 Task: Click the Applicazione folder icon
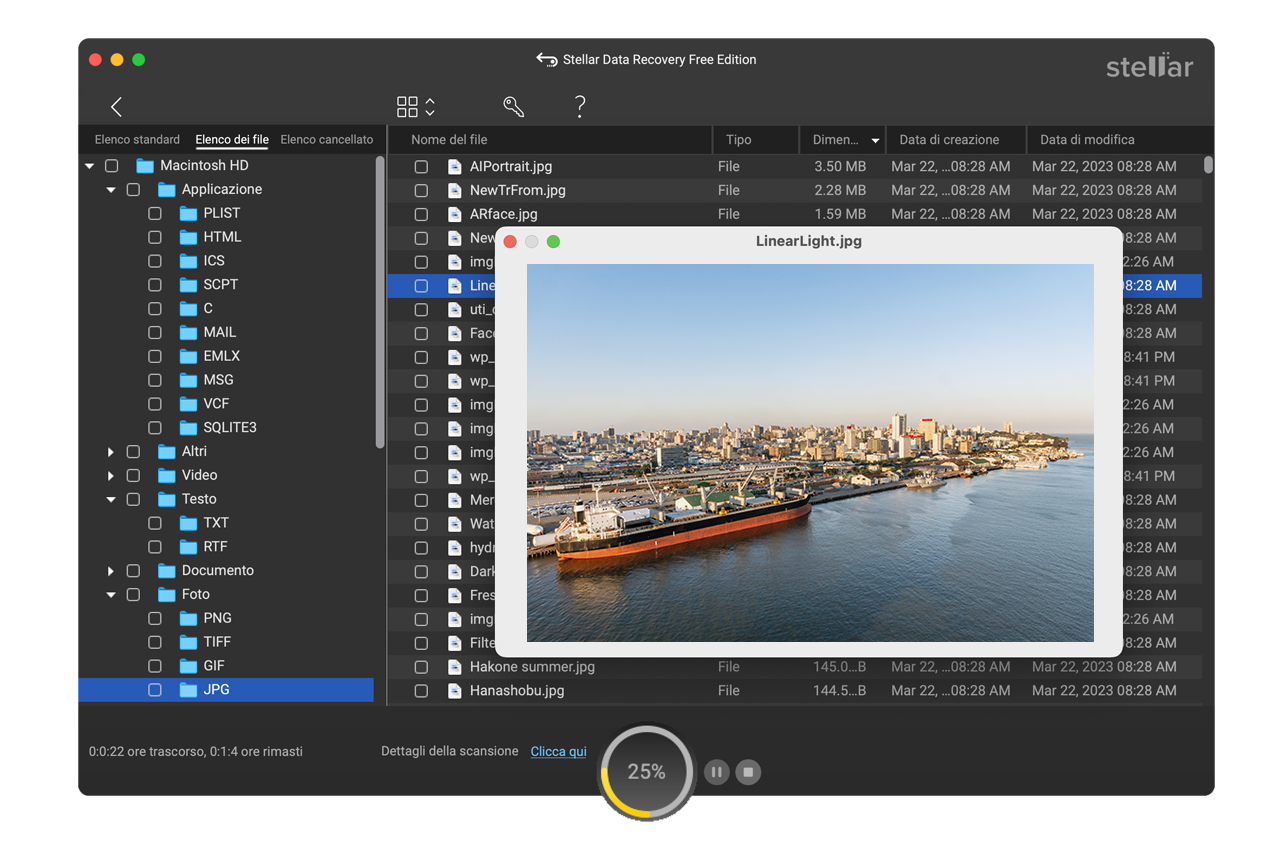tap(166, 190)
